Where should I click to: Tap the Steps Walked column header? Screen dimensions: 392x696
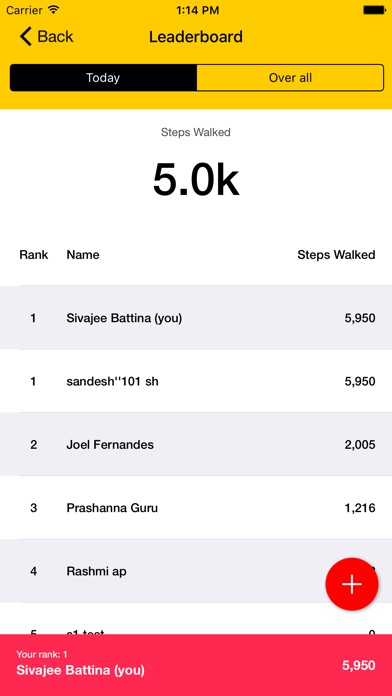click(336, 255)
